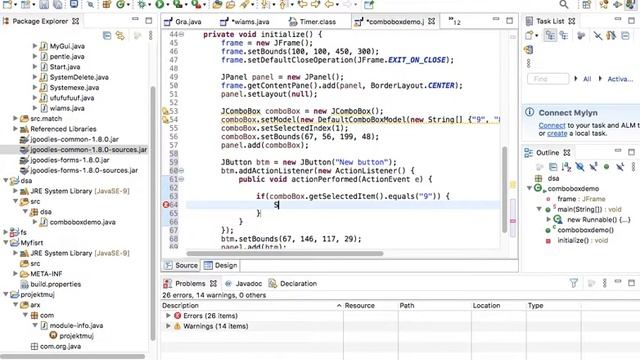Toggle Scheduled presentation in Task List
Viewport: 640px width, 360px height.
[x=564, y=36]
